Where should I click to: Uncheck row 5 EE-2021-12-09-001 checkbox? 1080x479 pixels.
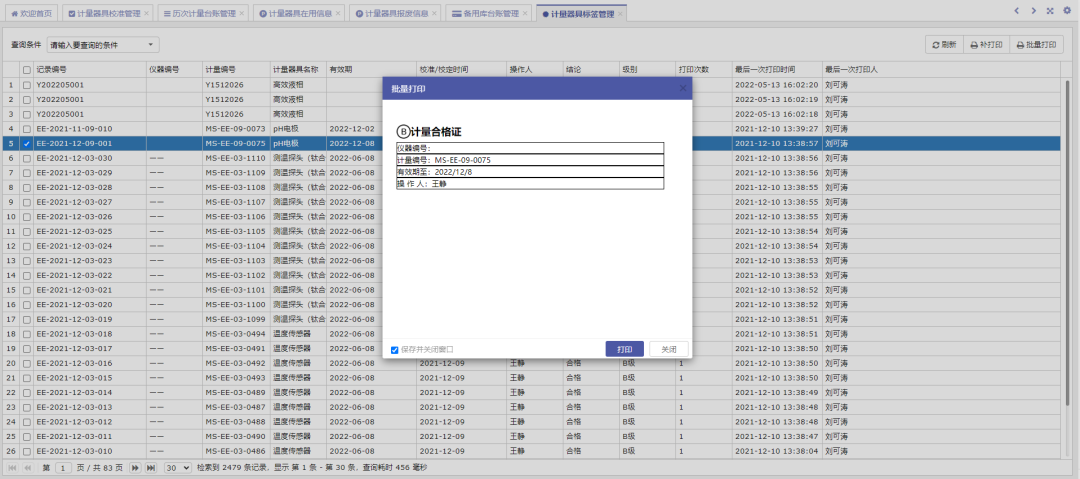click(x=27, y=143)
